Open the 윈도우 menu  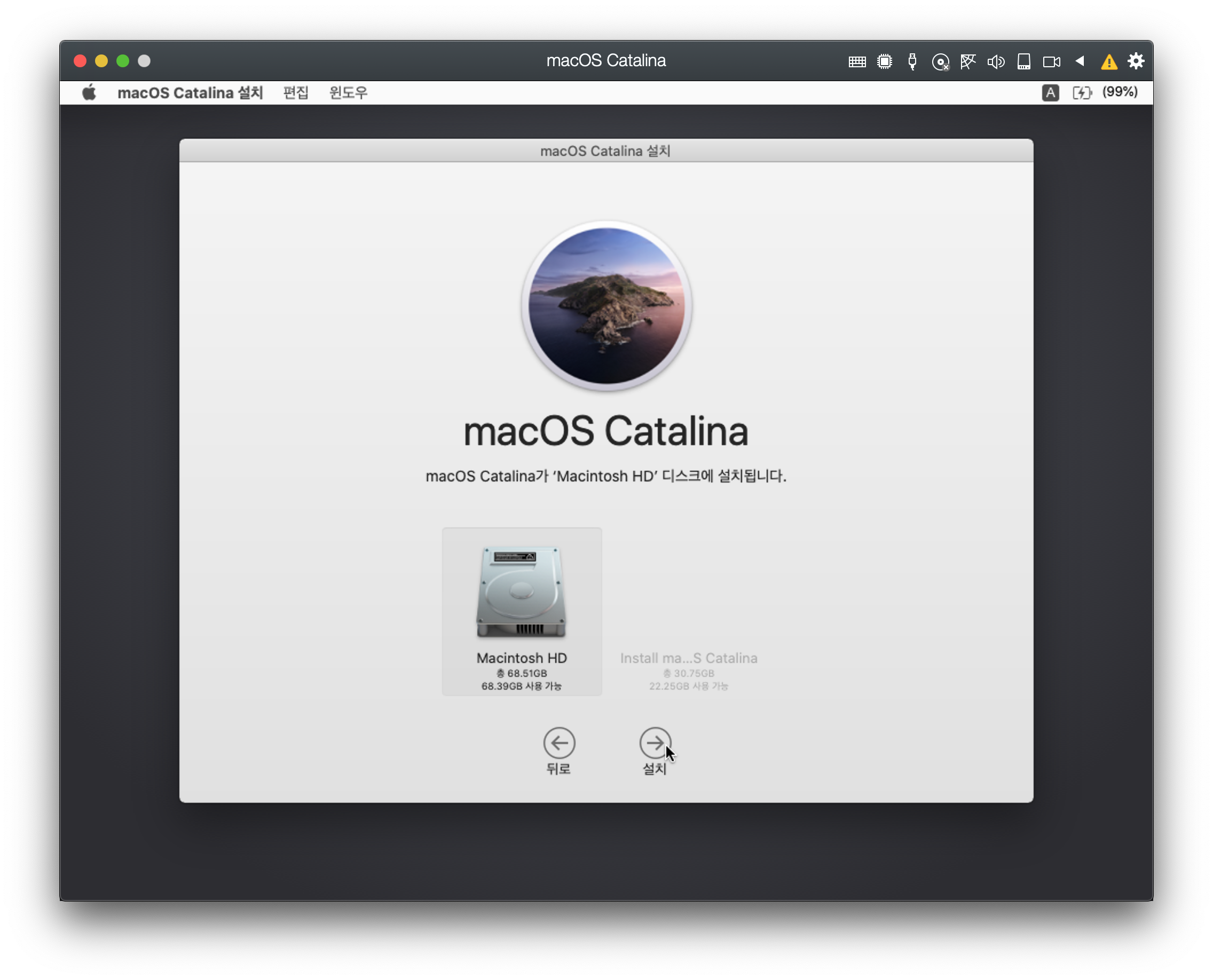coord(348,92)
